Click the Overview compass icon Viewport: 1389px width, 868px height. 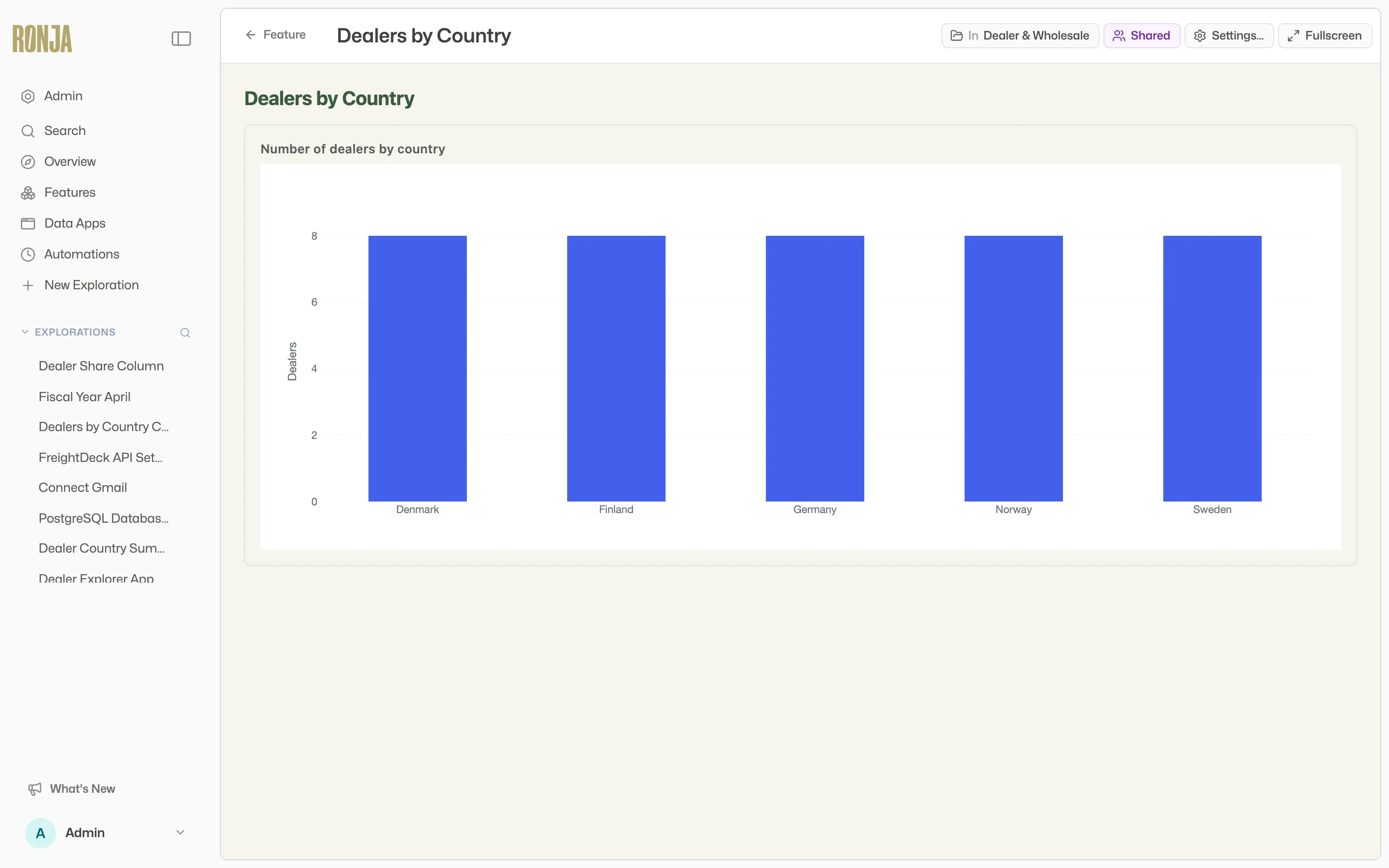[x=27, y=162]
